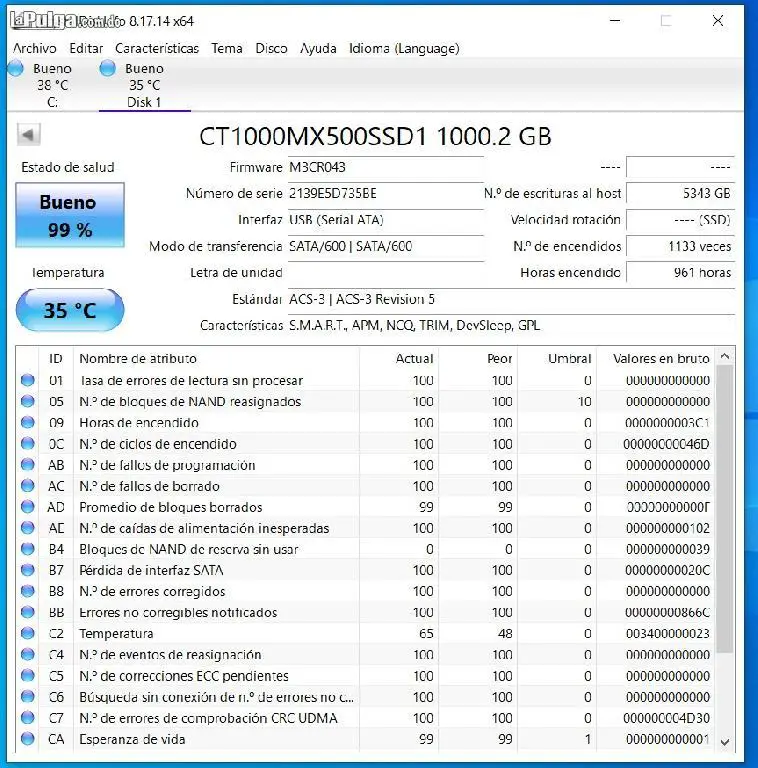Click status icon for attribute B7
This screenshot has width=758, height=768.
click(x=28, y=570)
